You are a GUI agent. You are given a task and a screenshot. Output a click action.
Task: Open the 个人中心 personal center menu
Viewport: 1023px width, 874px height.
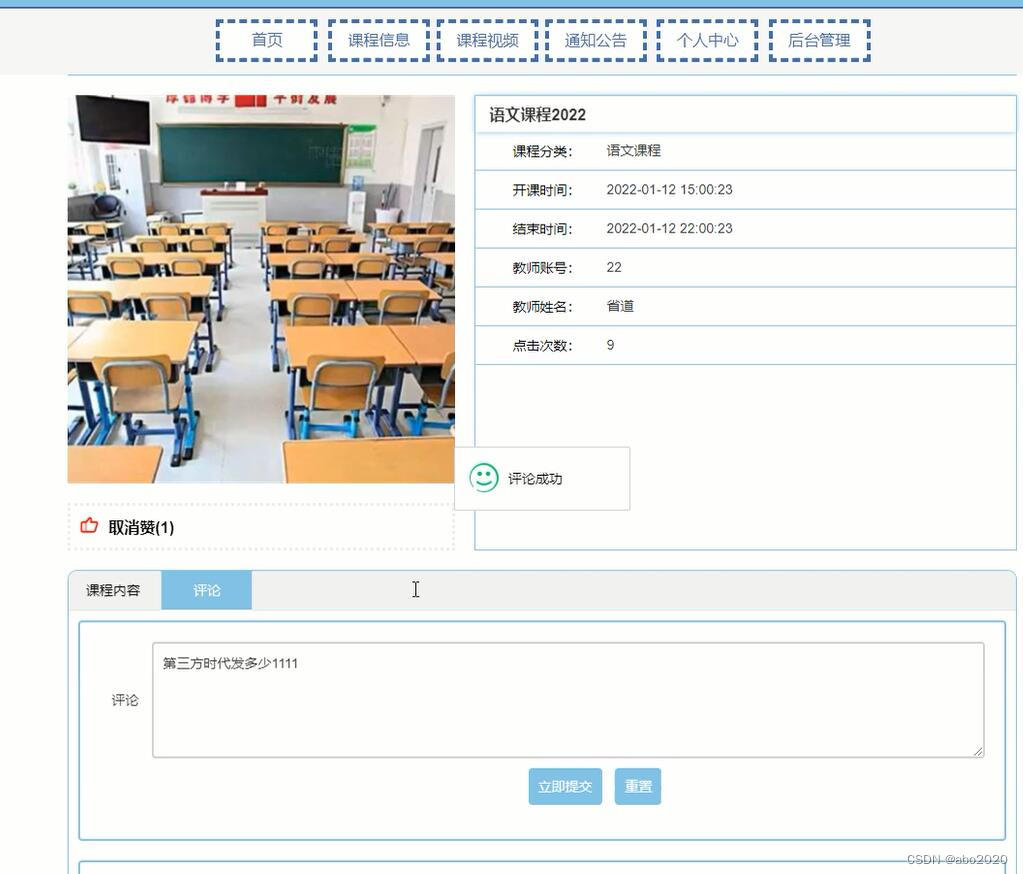(707, 39)
